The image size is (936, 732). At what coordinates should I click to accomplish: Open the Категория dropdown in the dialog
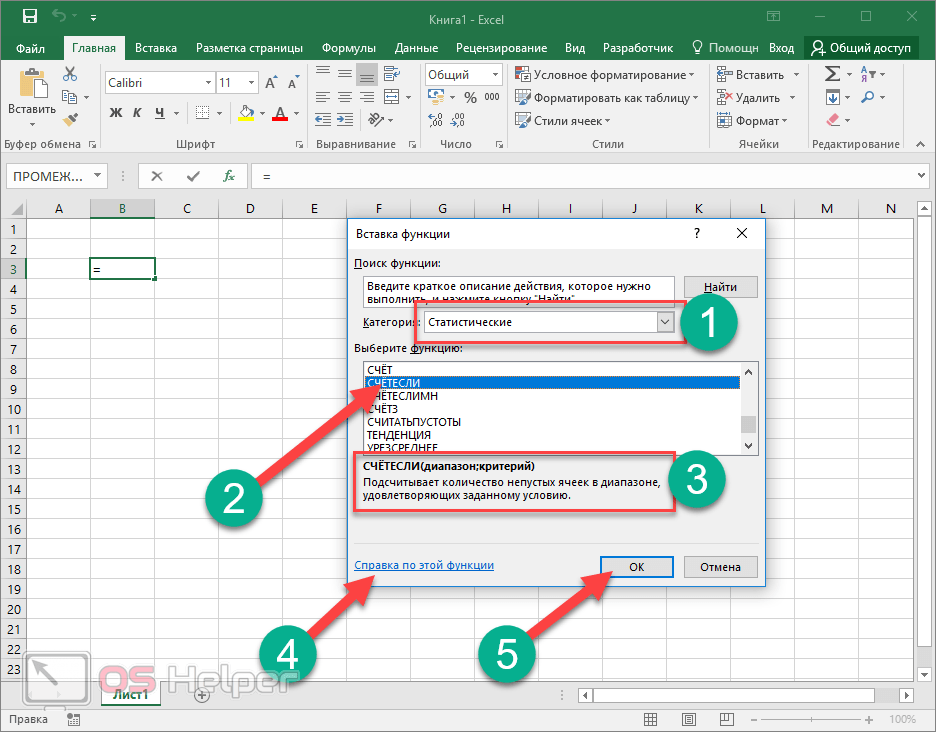(665, 322)
